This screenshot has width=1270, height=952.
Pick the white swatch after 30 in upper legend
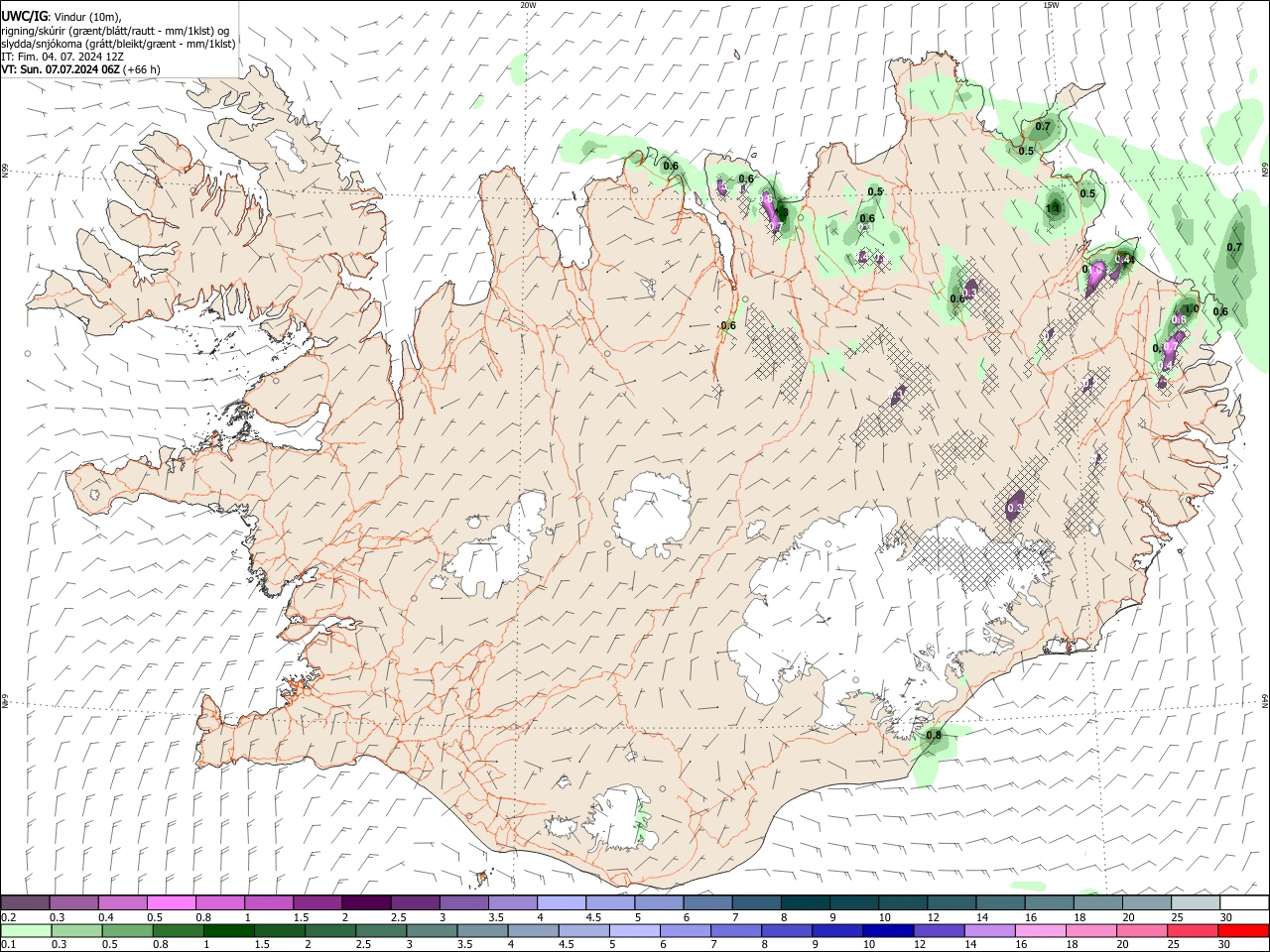[1243, 903]
